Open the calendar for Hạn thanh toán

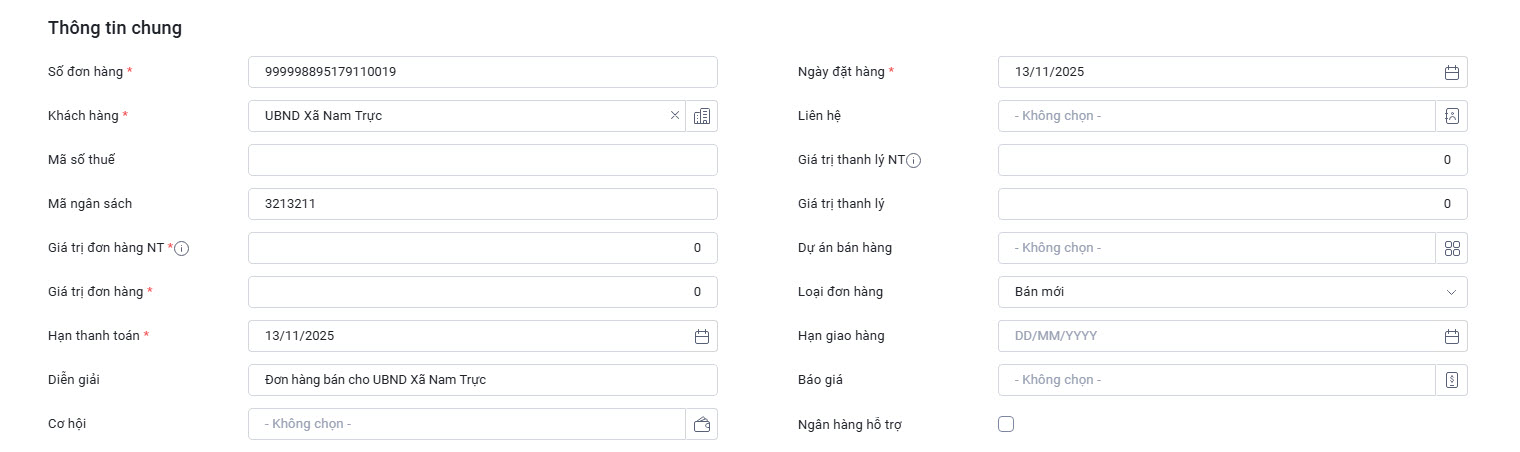(x=702, y=336)
